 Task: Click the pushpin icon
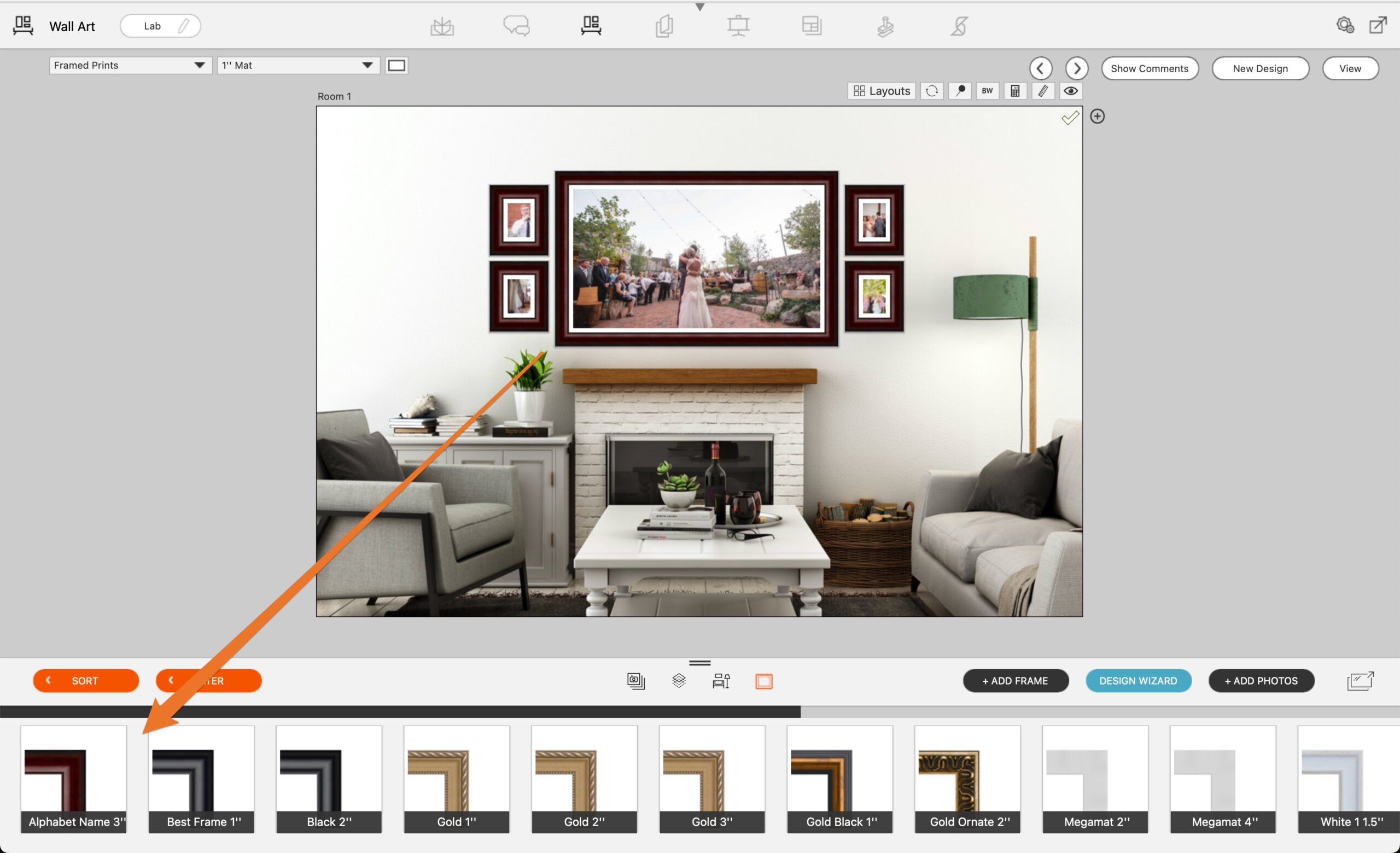[x=960, y=91]
